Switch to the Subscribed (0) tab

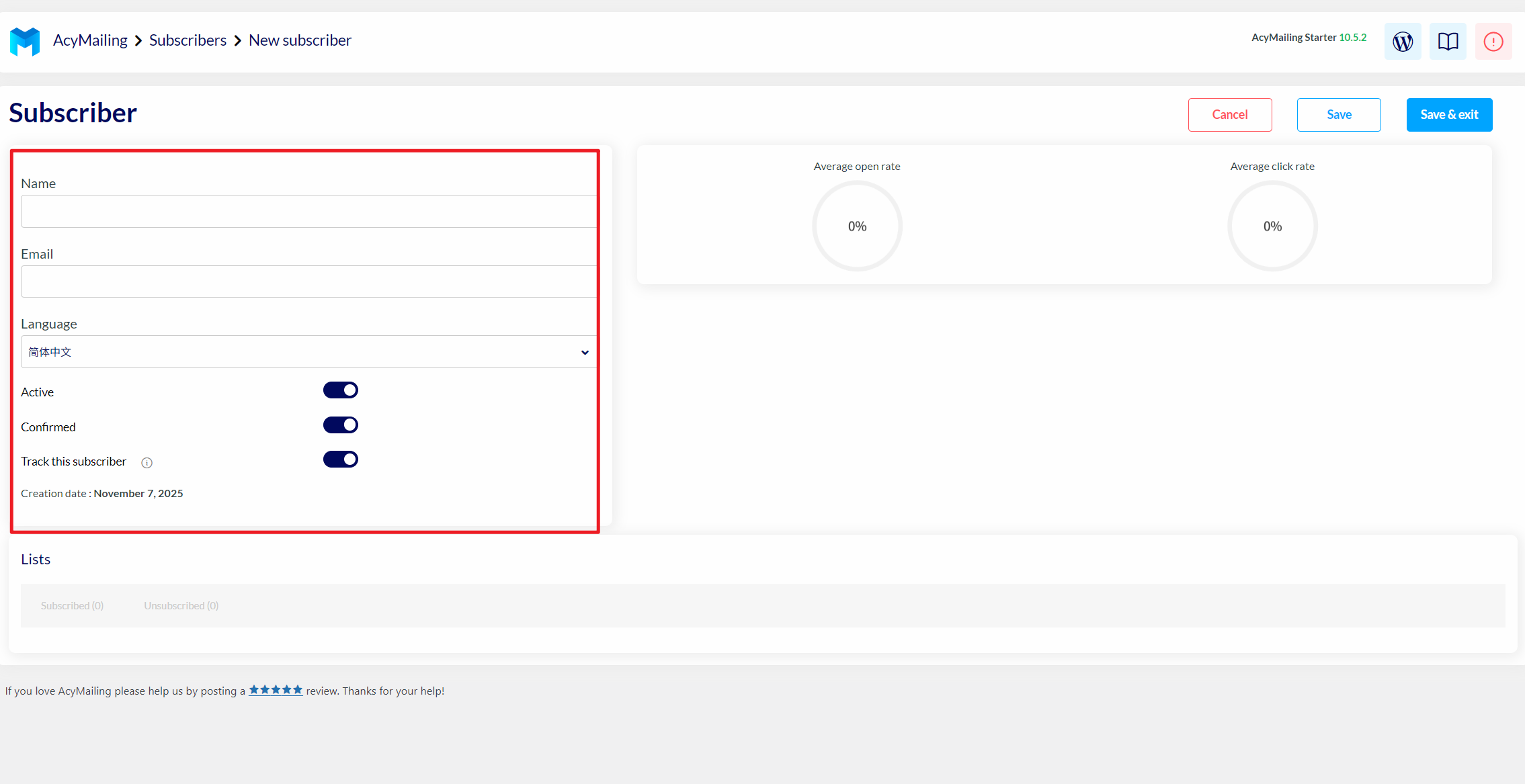click(72, 606)
